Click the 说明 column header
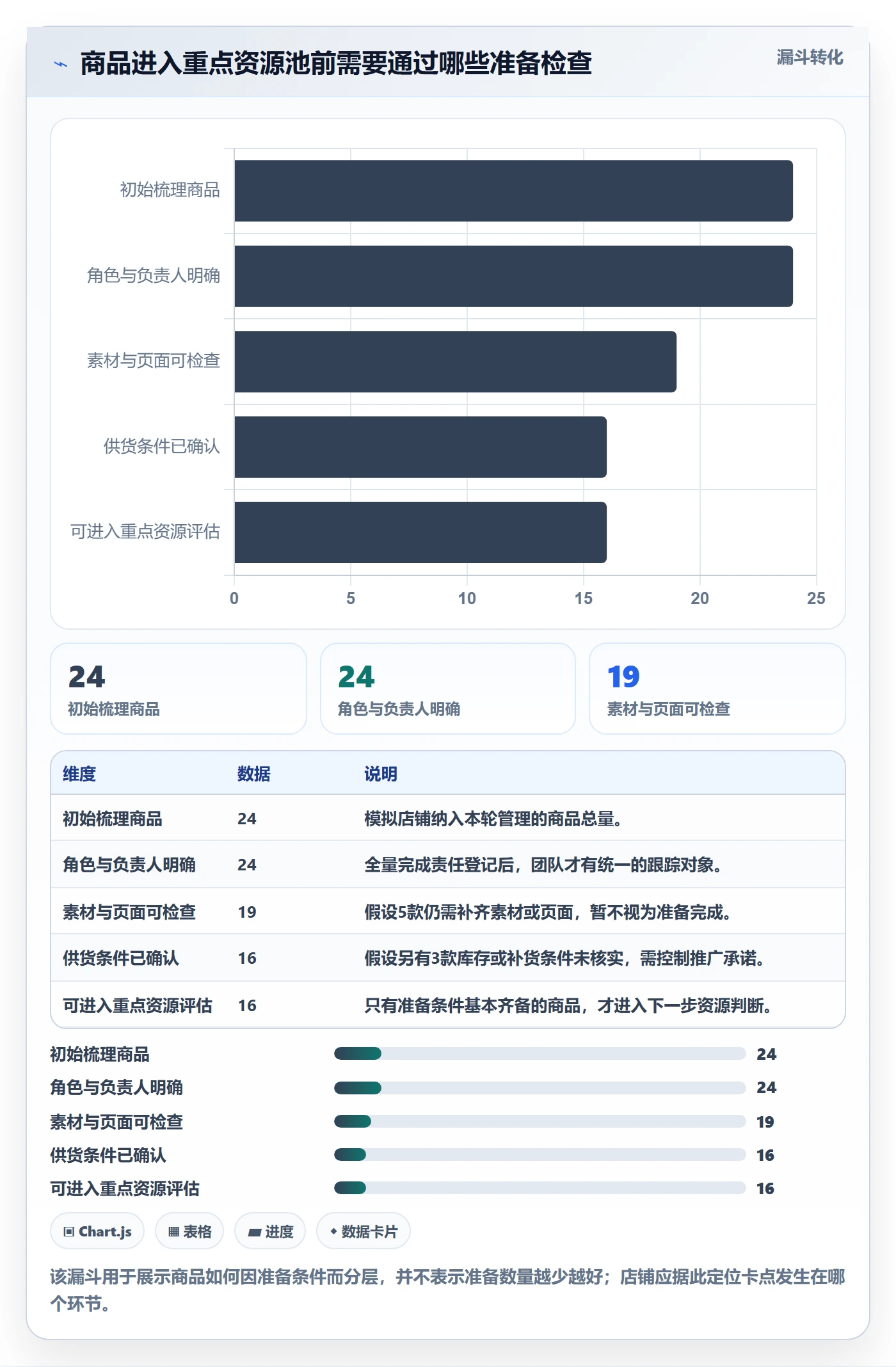Viewport: 896px width, 1367px height. click(381, 774)
